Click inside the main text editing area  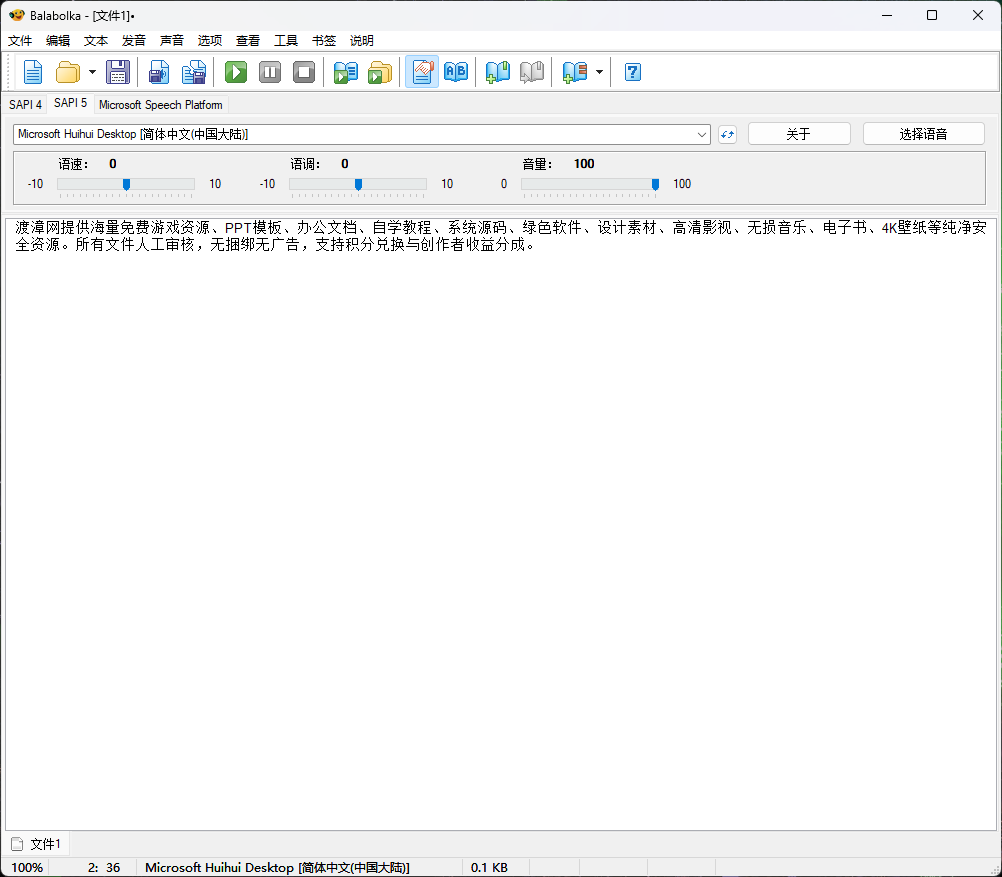pos(501,524)
